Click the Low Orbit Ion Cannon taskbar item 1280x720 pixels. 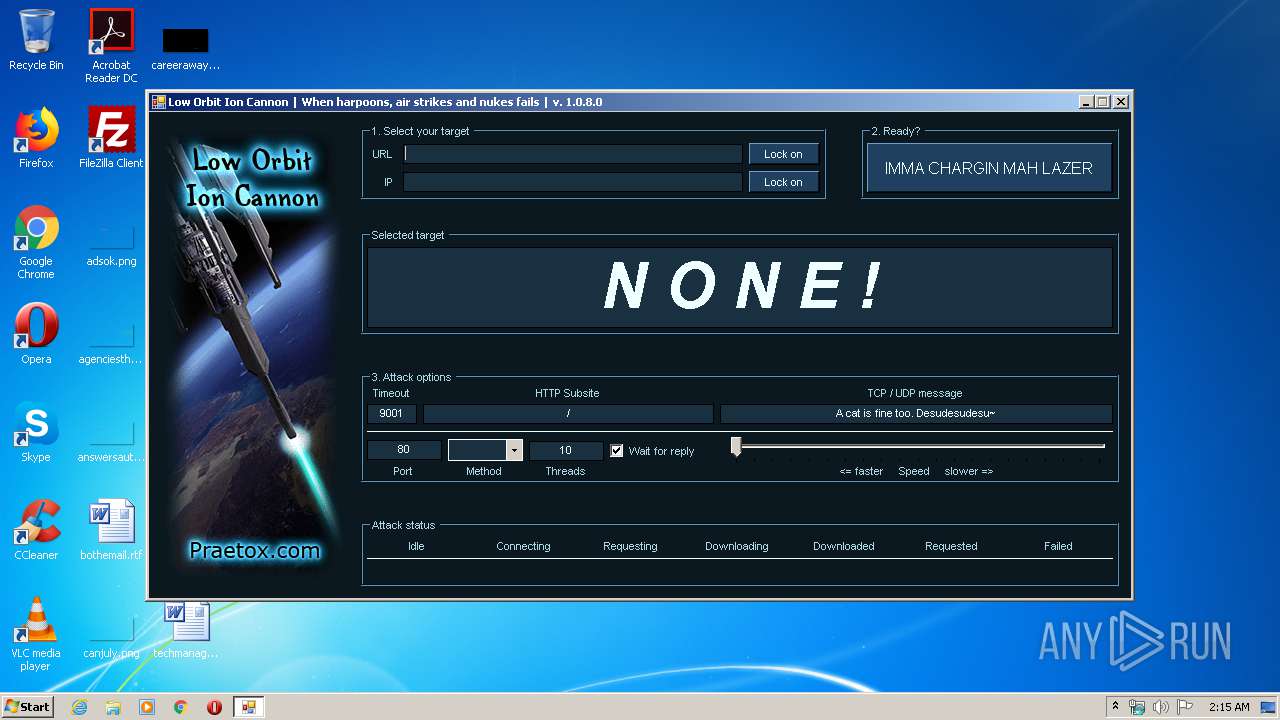coord(248,707)
